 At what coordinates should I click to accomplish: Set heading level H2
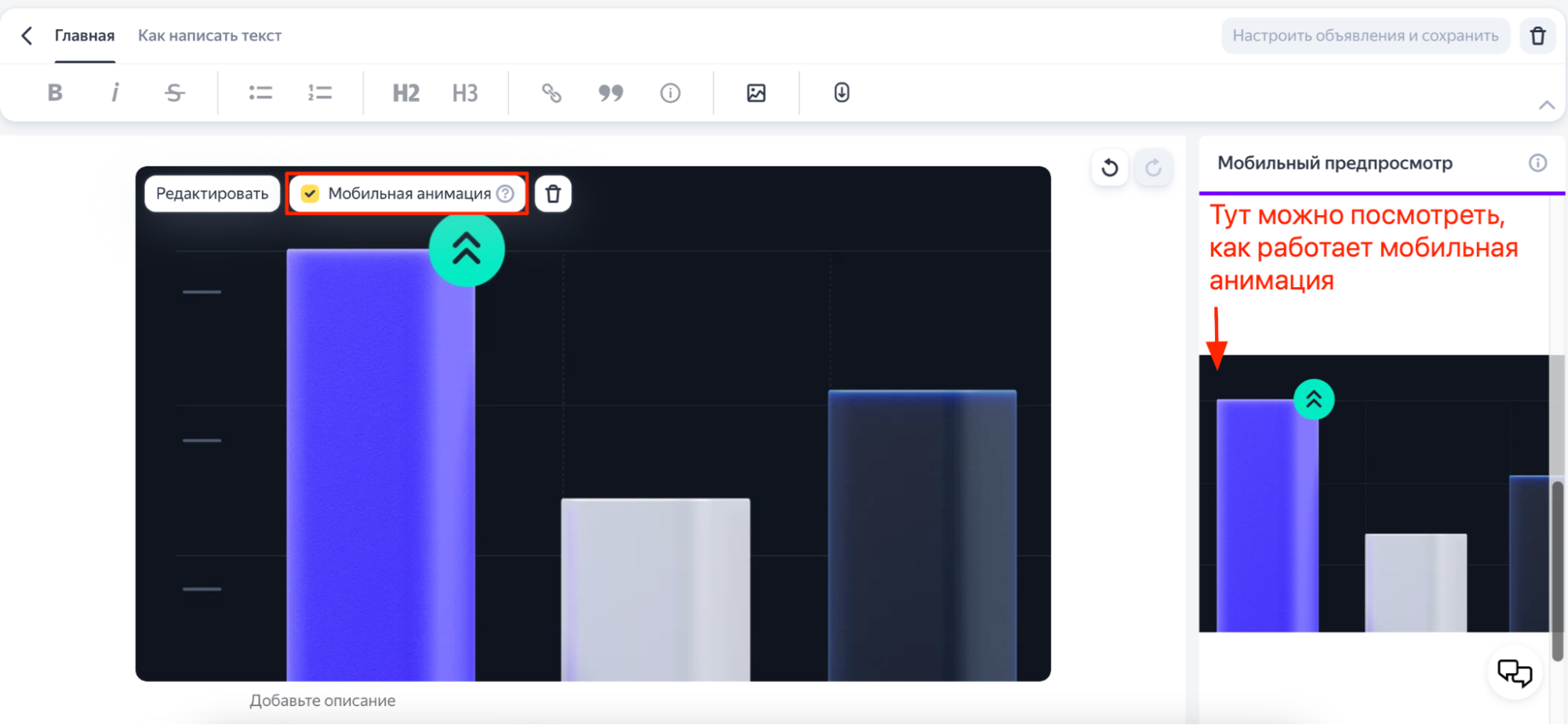point(406,93)
